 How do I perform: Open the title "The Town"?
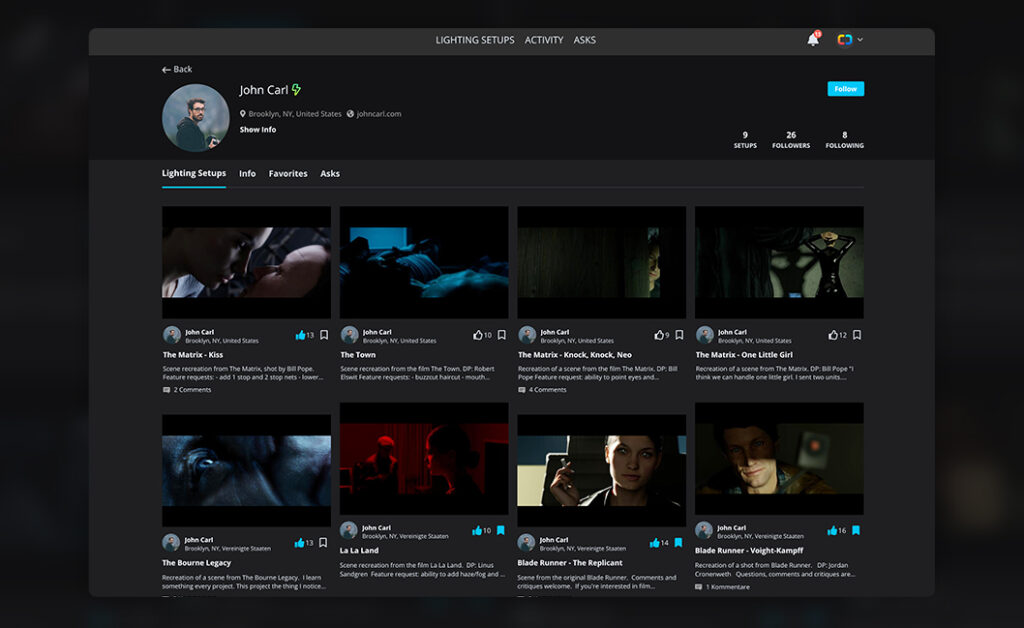358,355
